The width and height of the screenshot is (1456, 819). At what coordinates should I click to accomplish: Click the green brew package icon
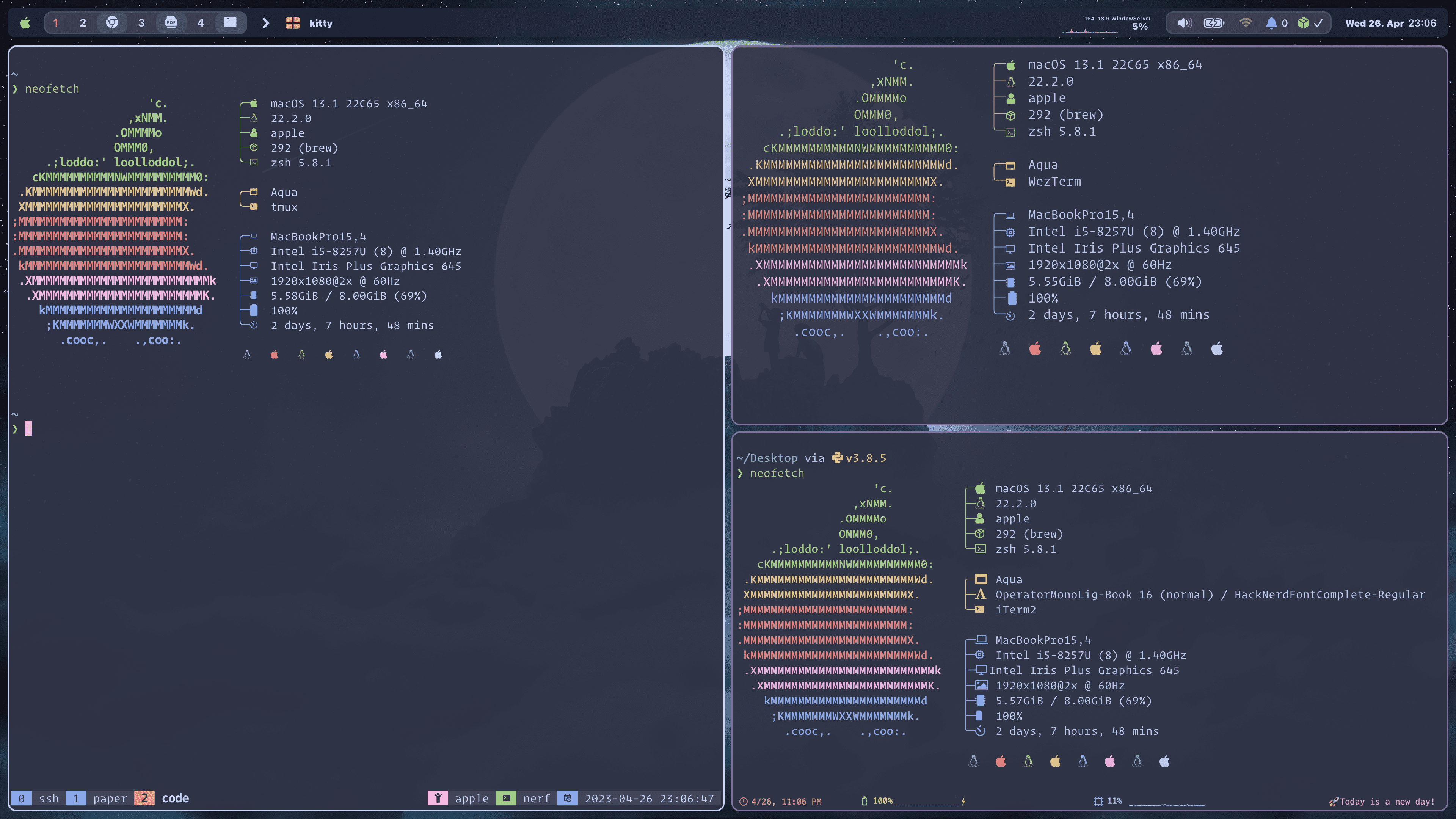[1304, 23]
